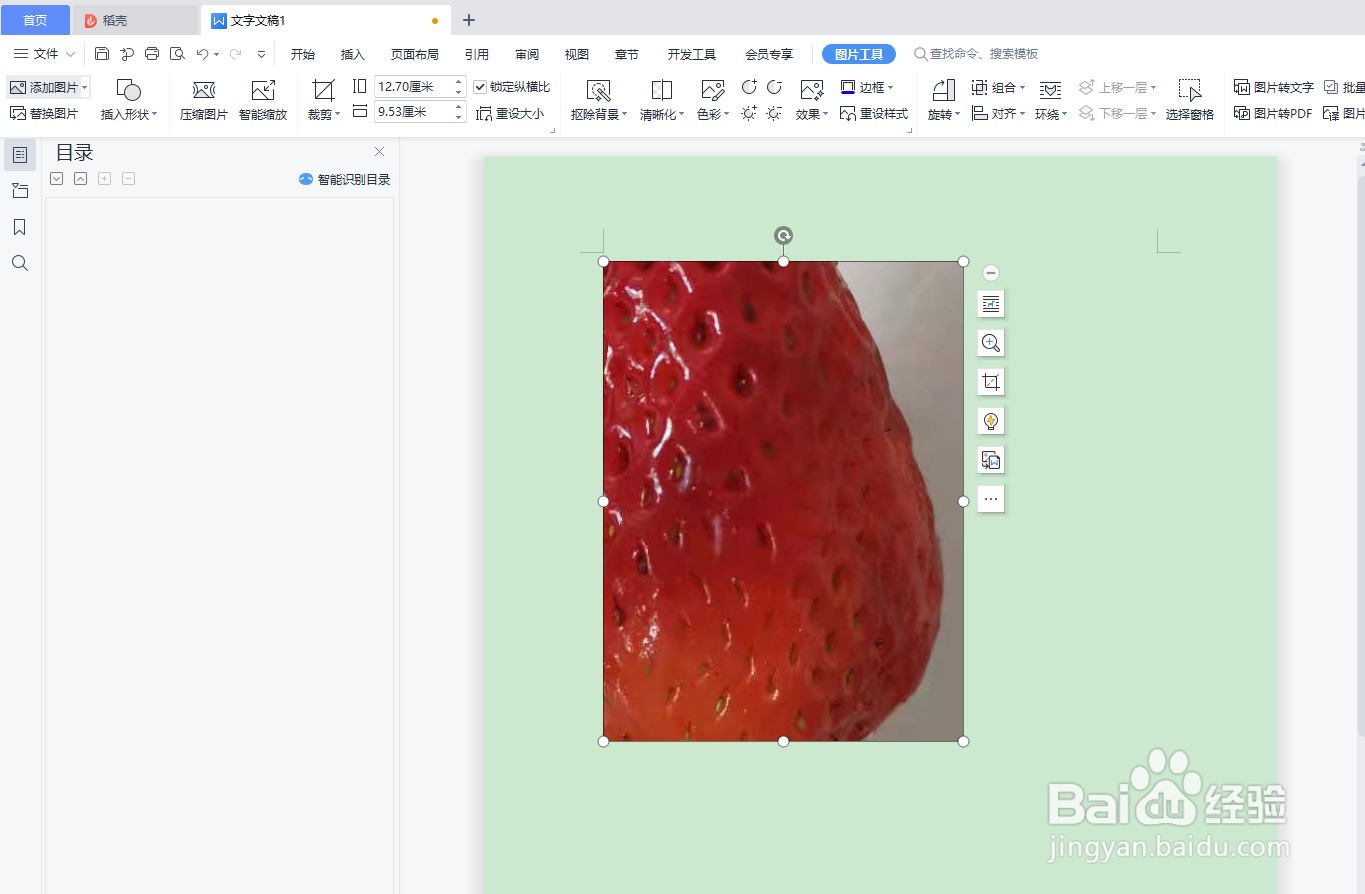1365x894 pixels.
Task: Click the new tab plus button
Action: coord(469,20)
